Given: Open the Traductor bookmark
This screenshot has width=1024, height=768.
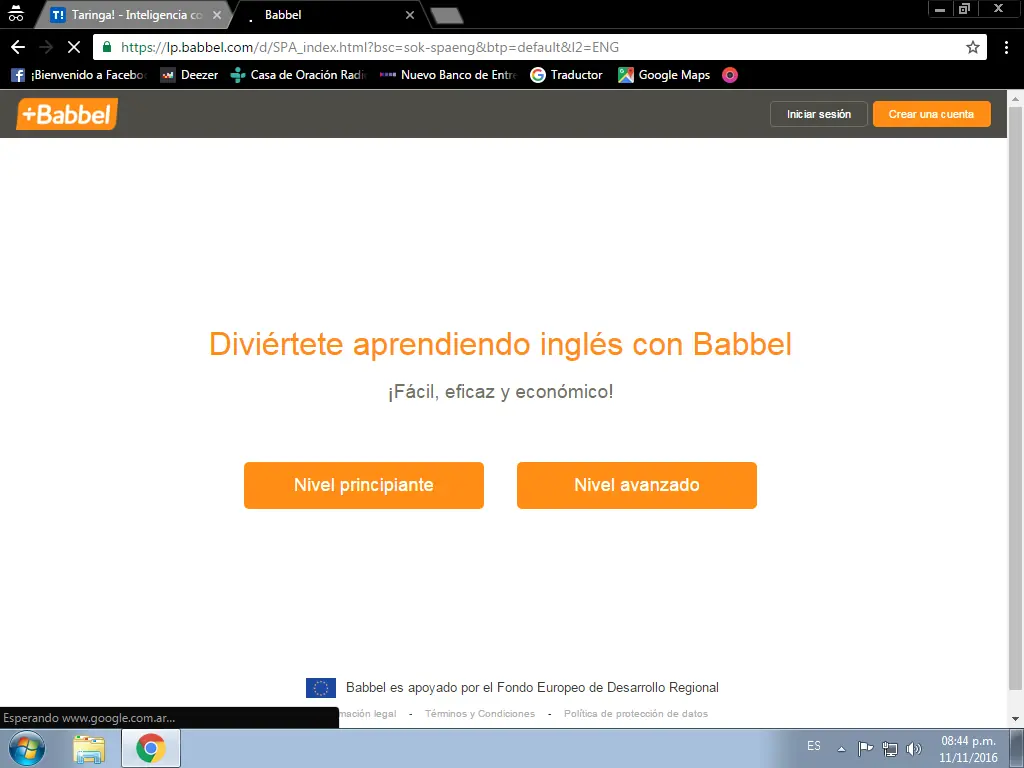Looking at the screenshot, I should [x=566, y=75].
